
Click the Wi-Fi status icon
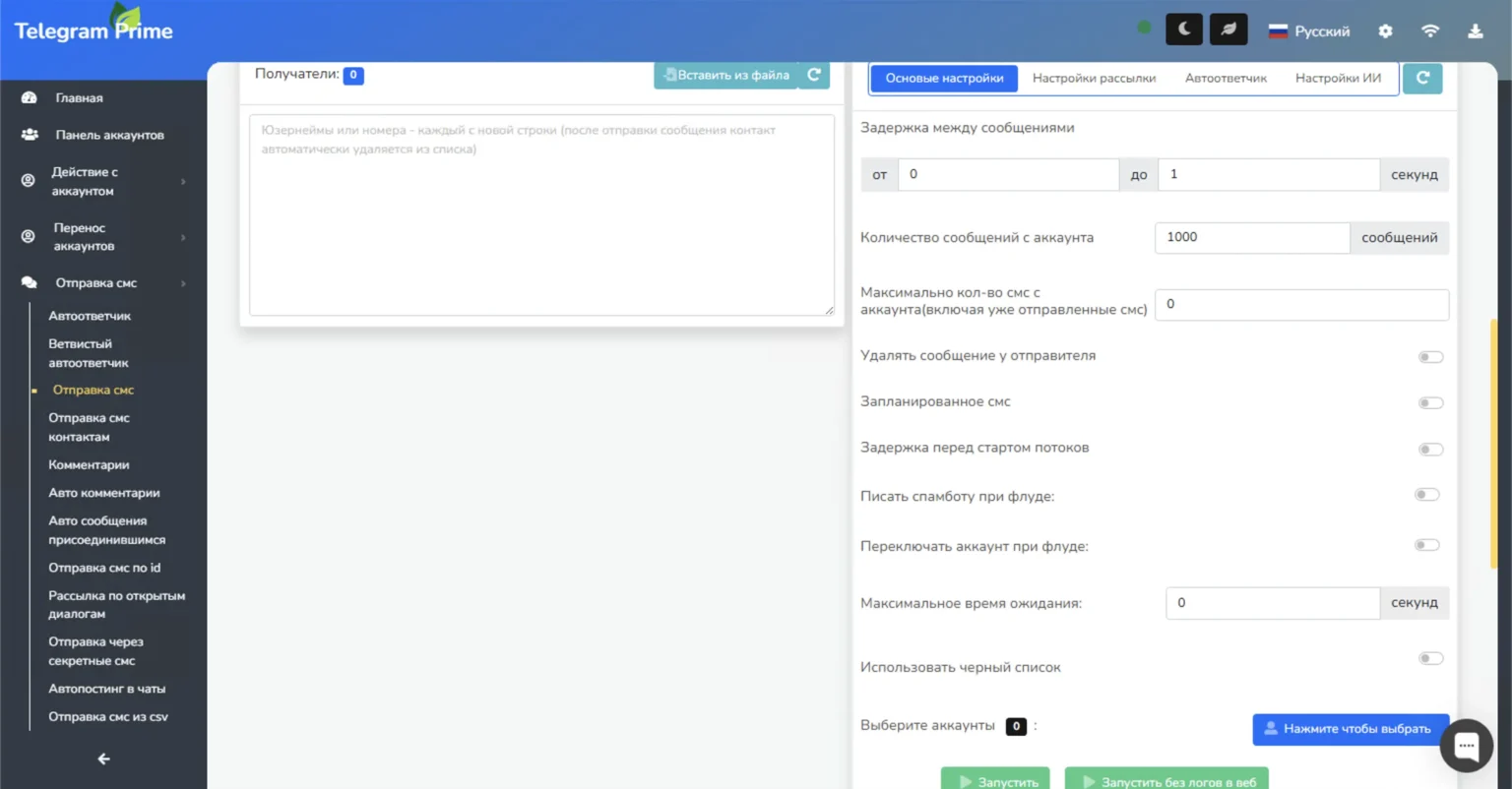coord(1430,30)
